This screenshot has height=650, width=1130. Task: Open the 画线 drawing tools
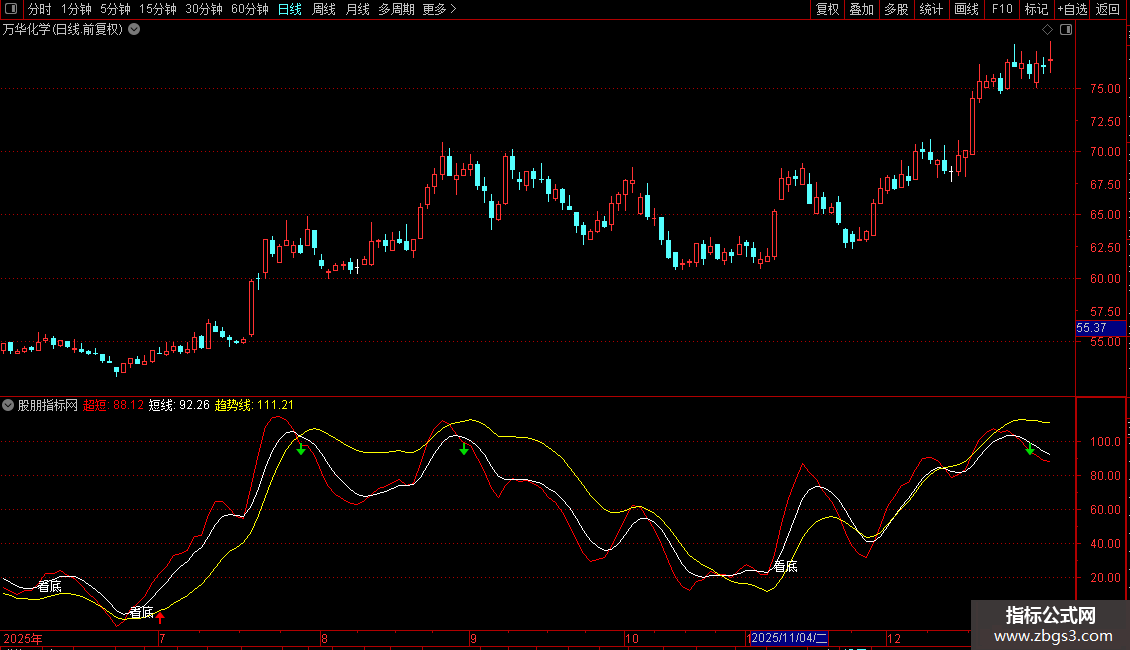966,9
